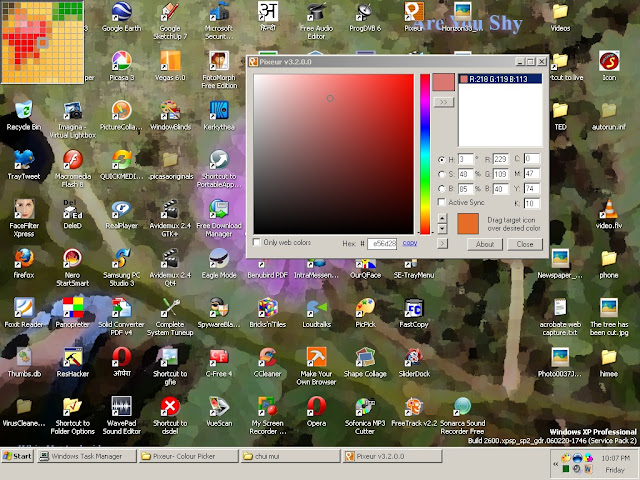
Task: Switch to Pixeur- Colour Picker folder taskbar item
Action: (x=188, y=456)
